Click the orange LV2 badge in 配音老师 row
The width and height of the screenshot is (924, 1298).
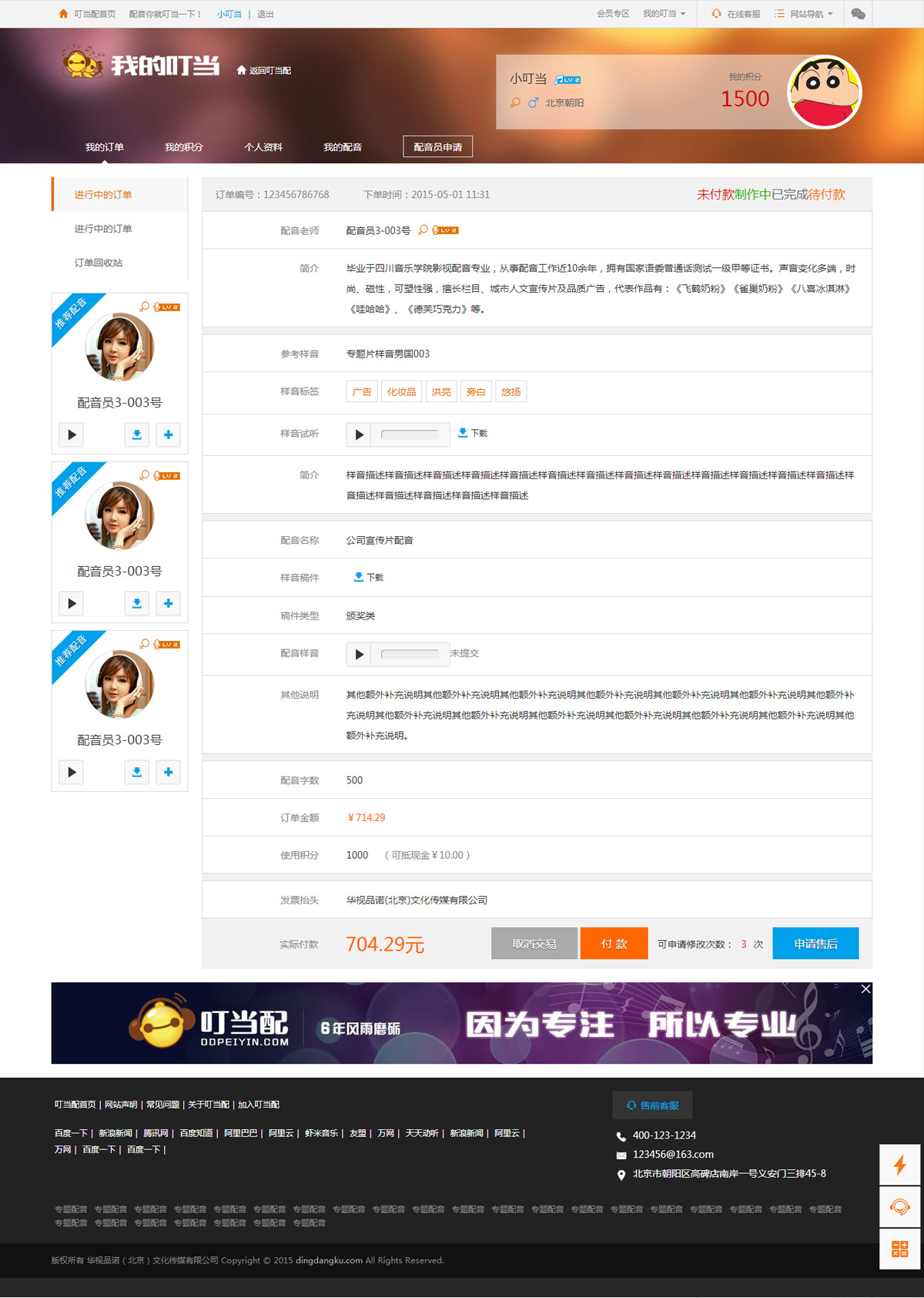pos(445,230)
